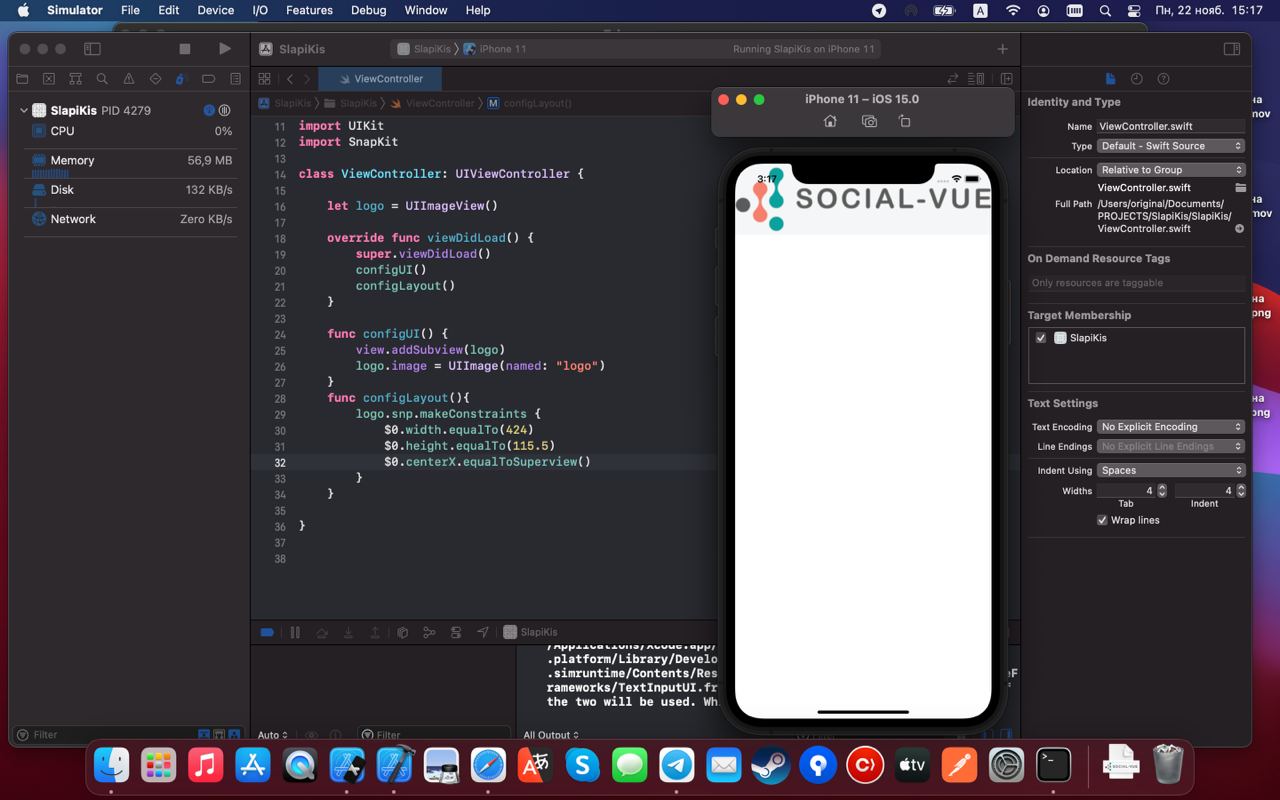Open the SlapiKis scheme selector in toolbar
The width and height of the screenshot is (1280, 800).
click(x=423, y=48)
